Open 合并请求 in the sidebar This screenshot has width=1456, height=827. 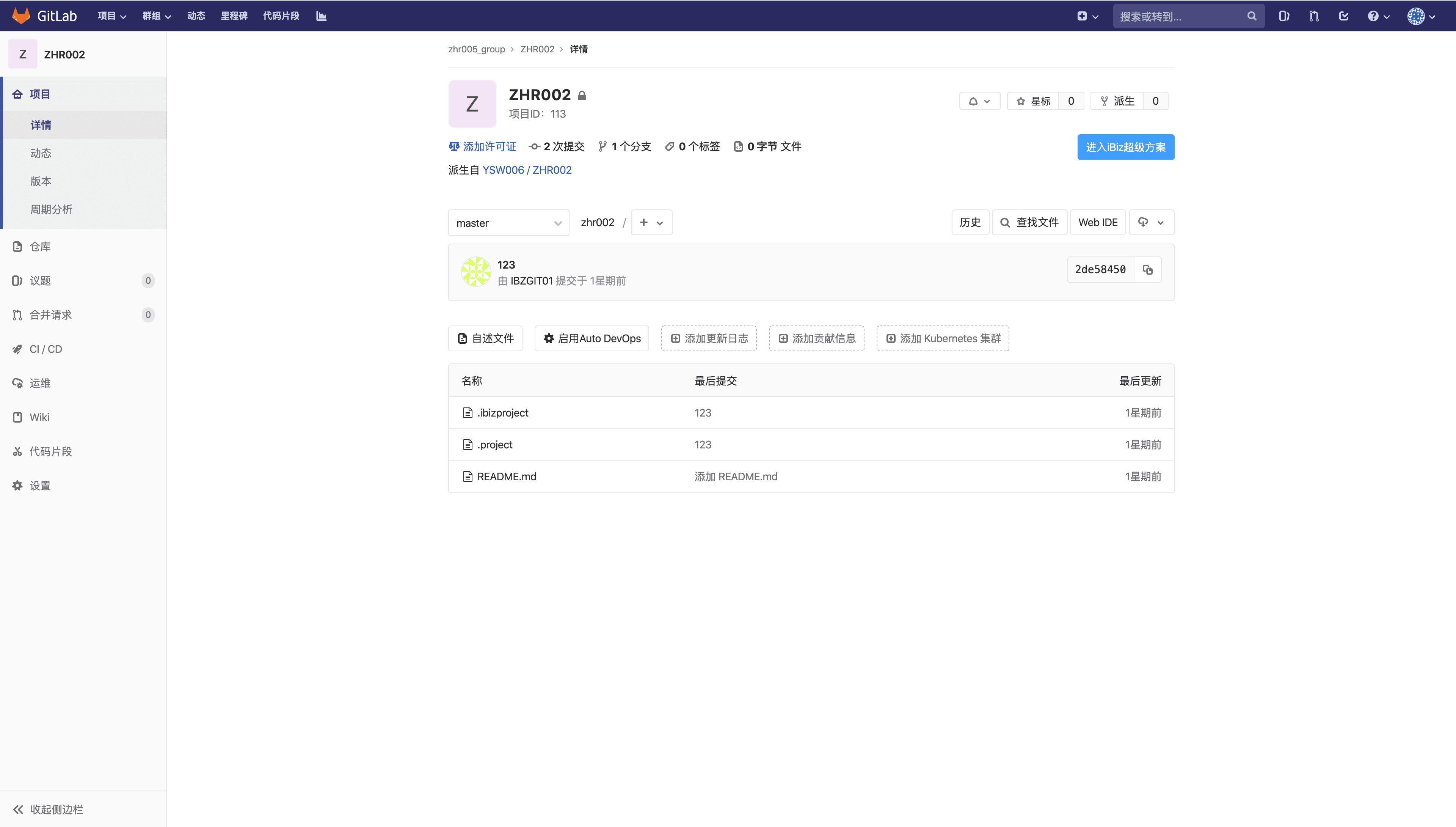point(83,314)
